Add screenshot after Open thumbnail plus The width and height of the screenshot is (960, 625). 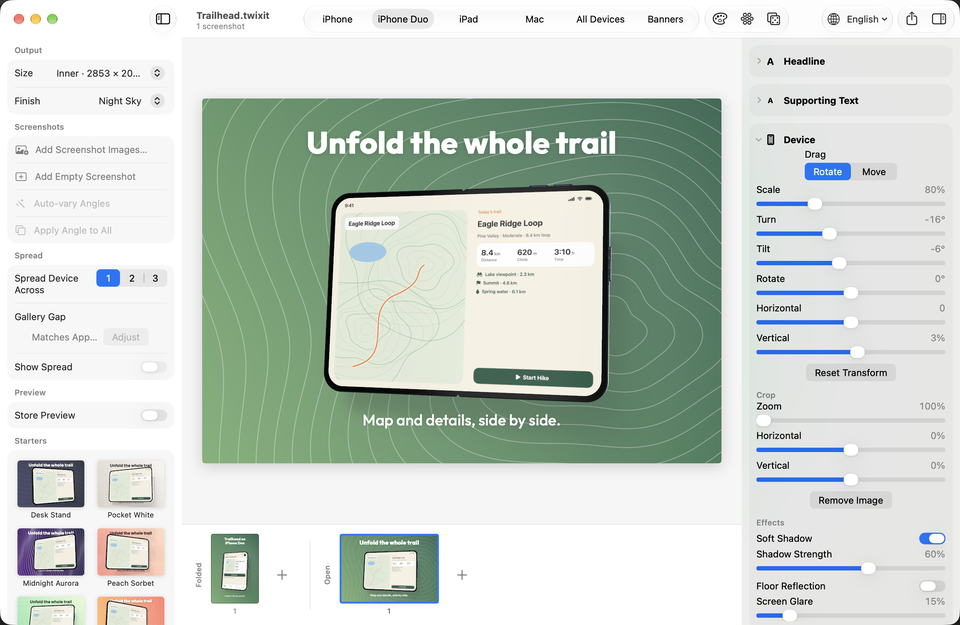462,575
